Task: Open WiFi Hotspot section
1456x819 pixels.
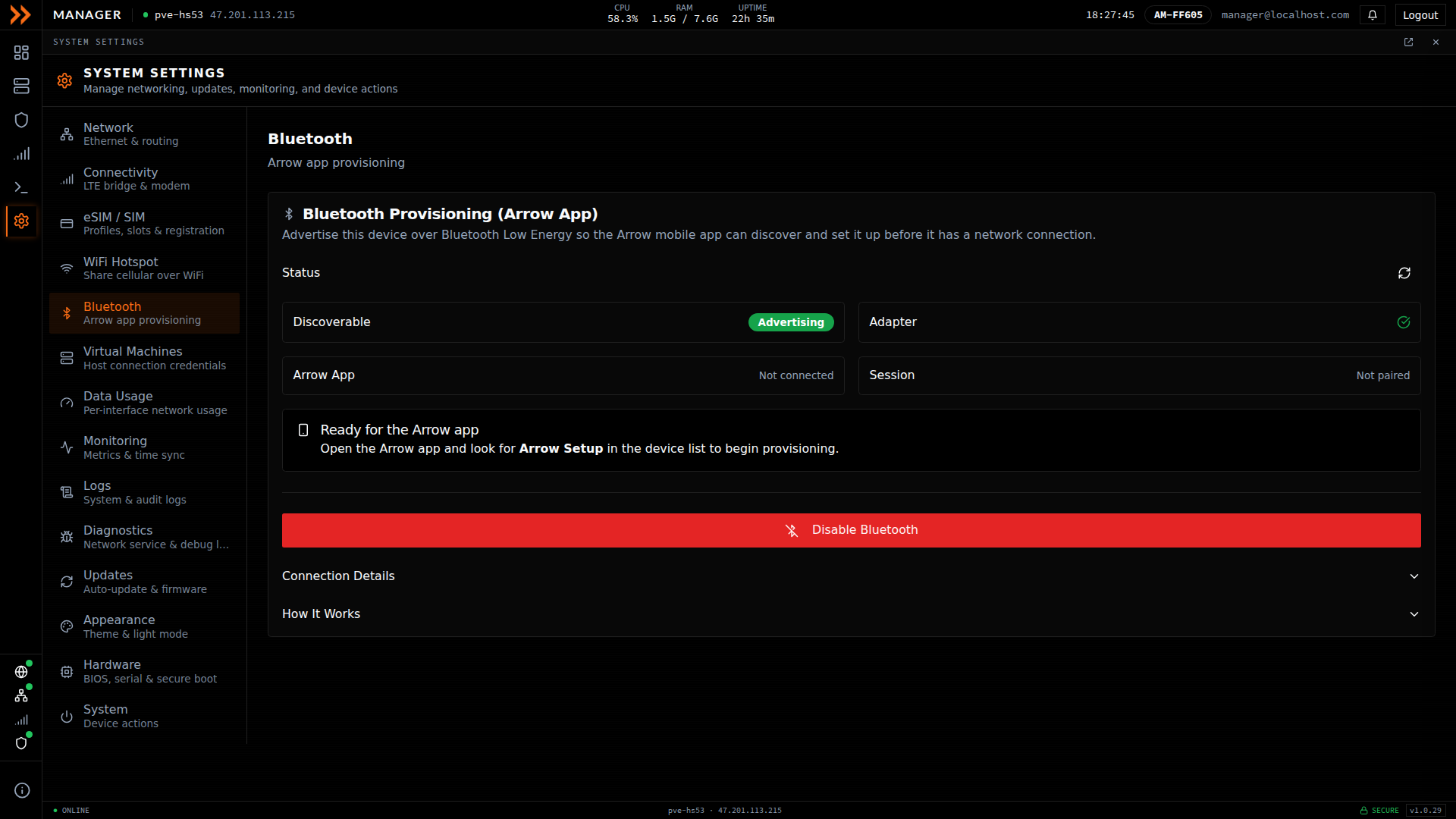Action: pos(144,268)
